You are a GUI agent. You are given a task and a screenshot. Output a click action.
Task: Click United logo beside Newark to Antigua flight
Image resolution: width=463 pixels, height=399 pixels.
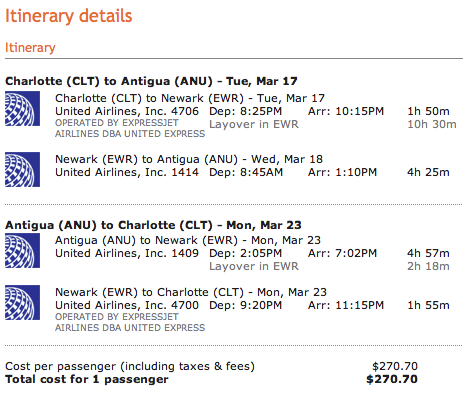[x=22, y=169]
